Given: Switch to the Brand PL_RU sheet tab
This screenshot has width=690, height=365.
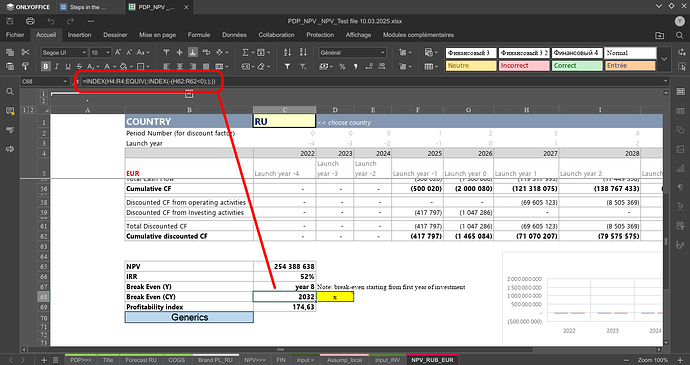Looking at the screenshot, I should coord(215,360).
